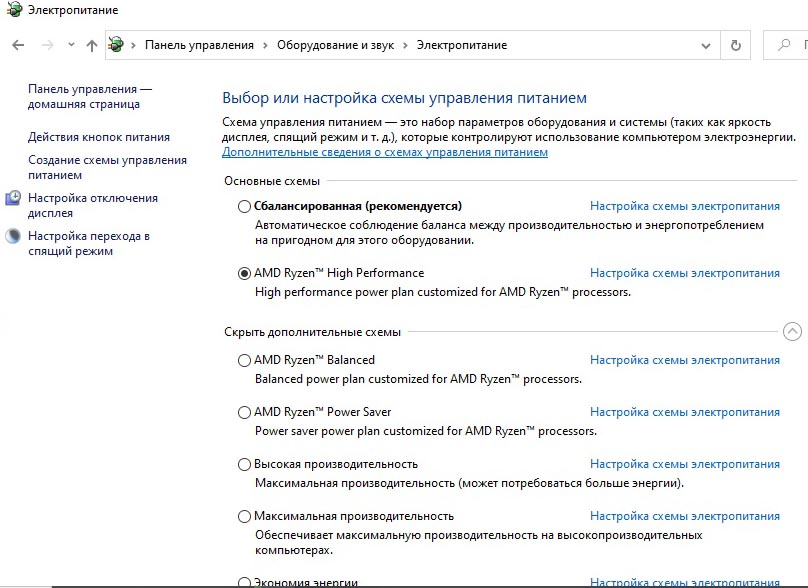
Task: Open plan settings for AMD Ryzen Balanced
Action: [x=685, y=360]
